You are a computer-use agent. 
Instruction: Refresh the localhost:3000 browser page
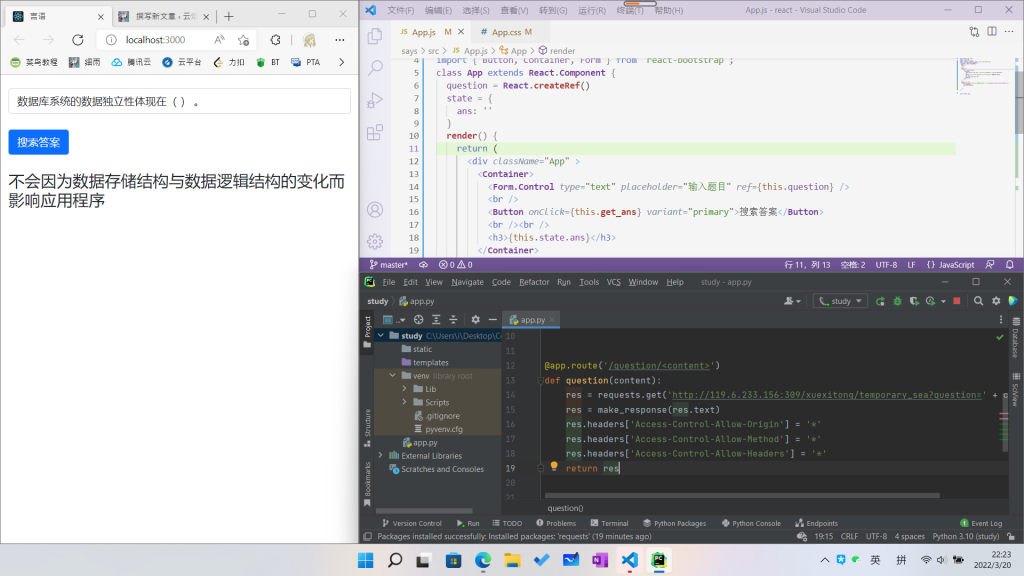point(77,40)
